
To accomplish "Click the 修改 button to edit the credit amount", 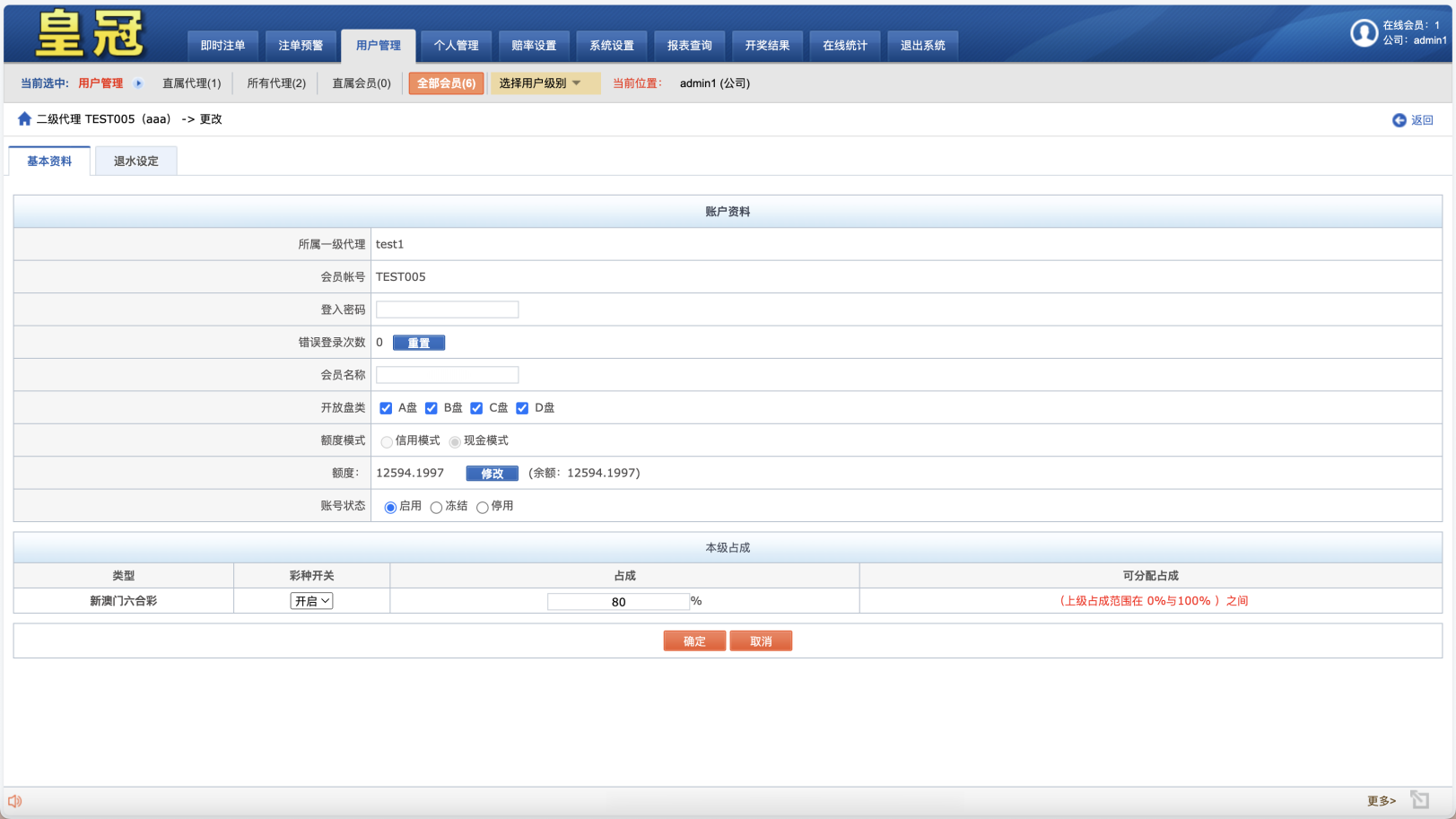I will [x=492, y=473].
